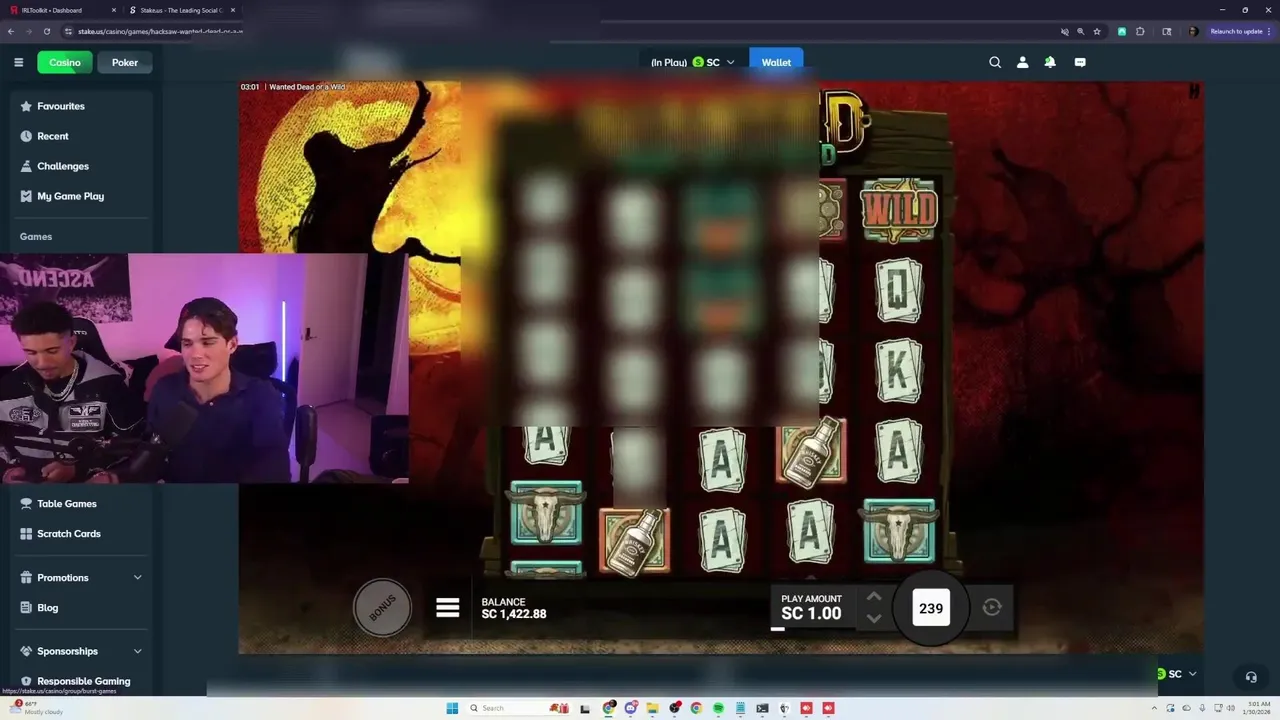Open taskbar clock and date
Viewport: 1280px width, 720px height.
point(1257,708)
